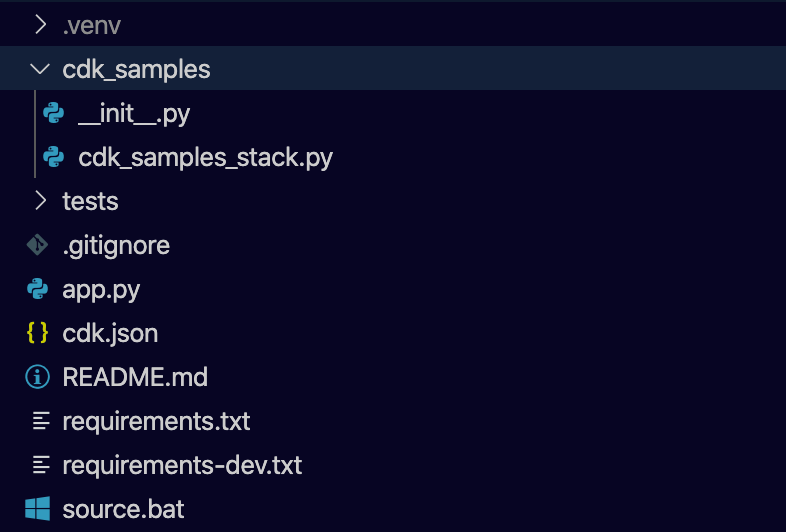This screenshot has width=786, height=532.
Task: Select the .gitignore file name
Action: (x=116, y=245)
